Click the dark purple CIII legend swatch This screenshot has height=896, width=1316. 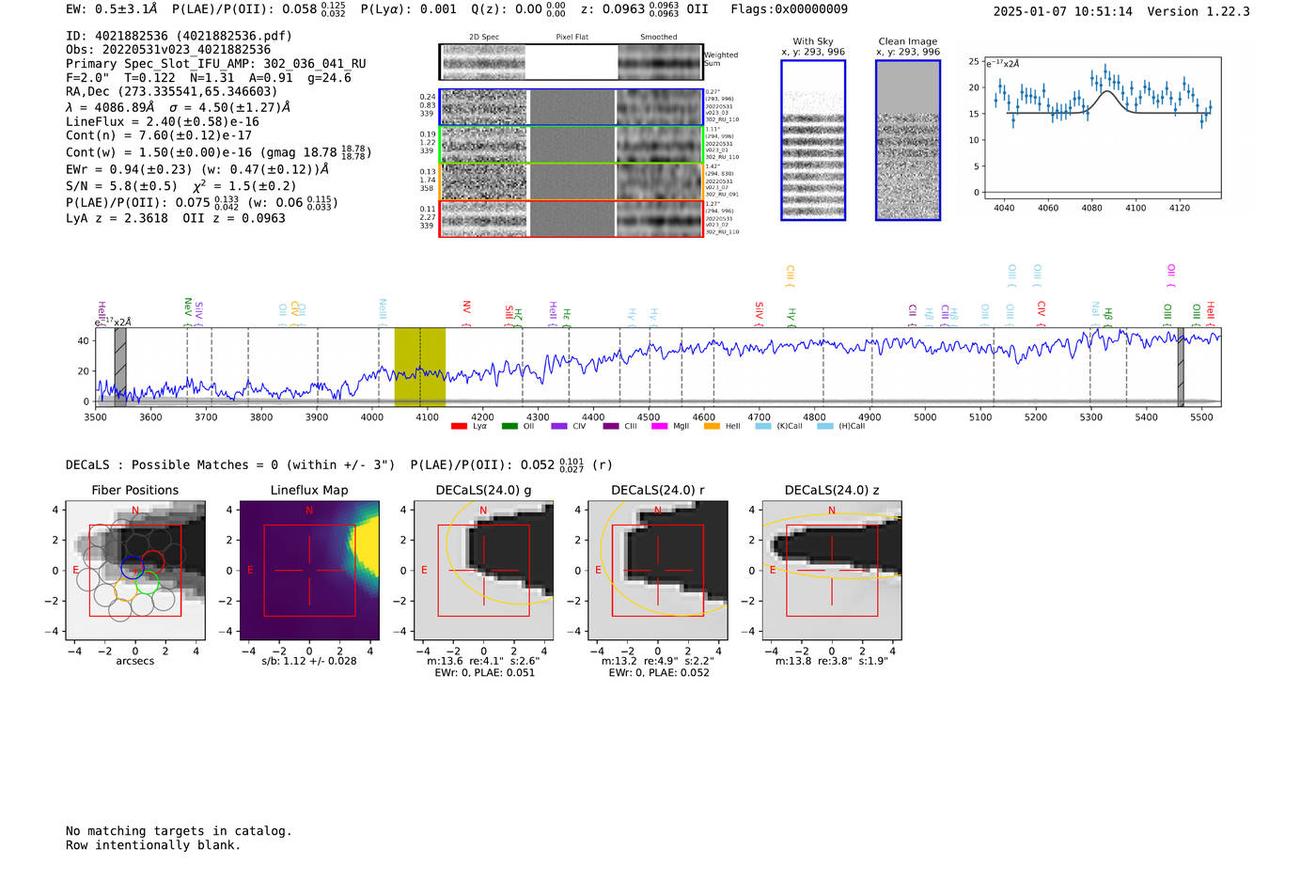pos(611,427)
